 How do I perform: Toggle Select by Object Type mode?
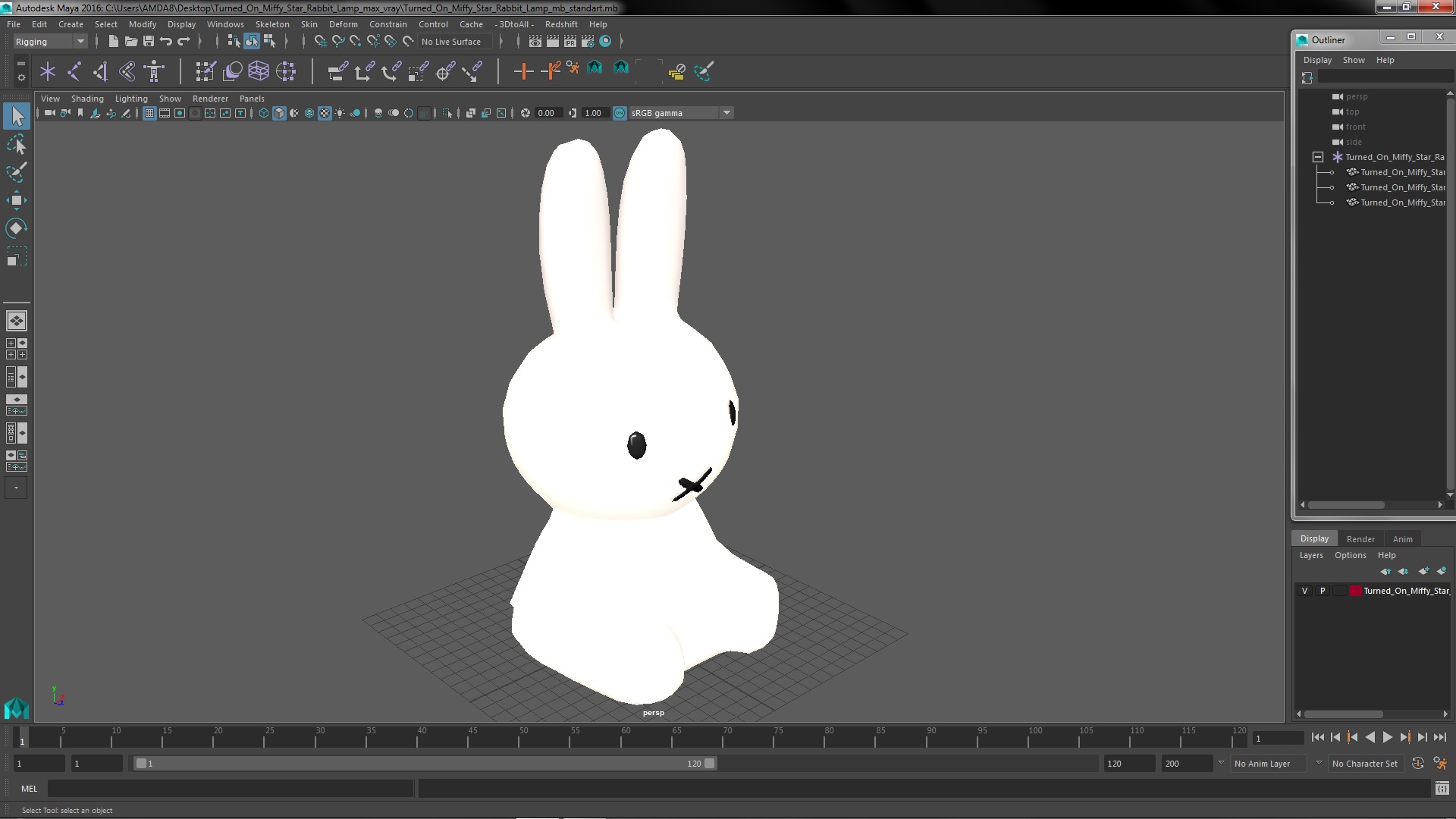tap(251, 41)
